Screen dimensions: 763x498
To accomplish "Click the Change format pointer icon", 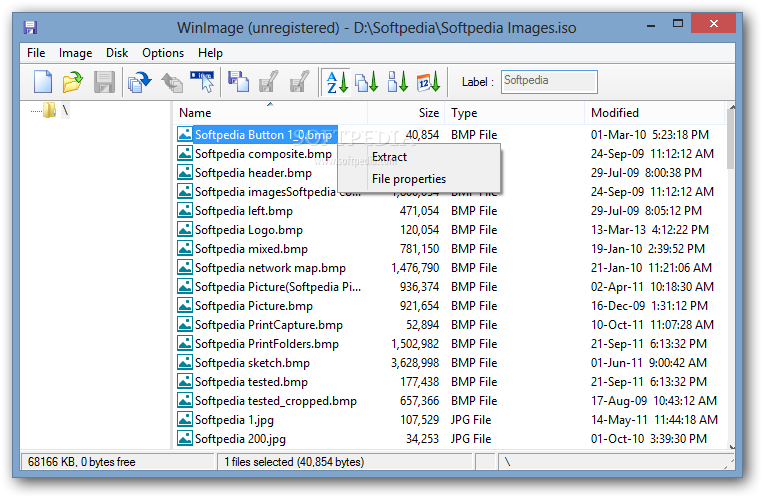I will coord(202,81).
